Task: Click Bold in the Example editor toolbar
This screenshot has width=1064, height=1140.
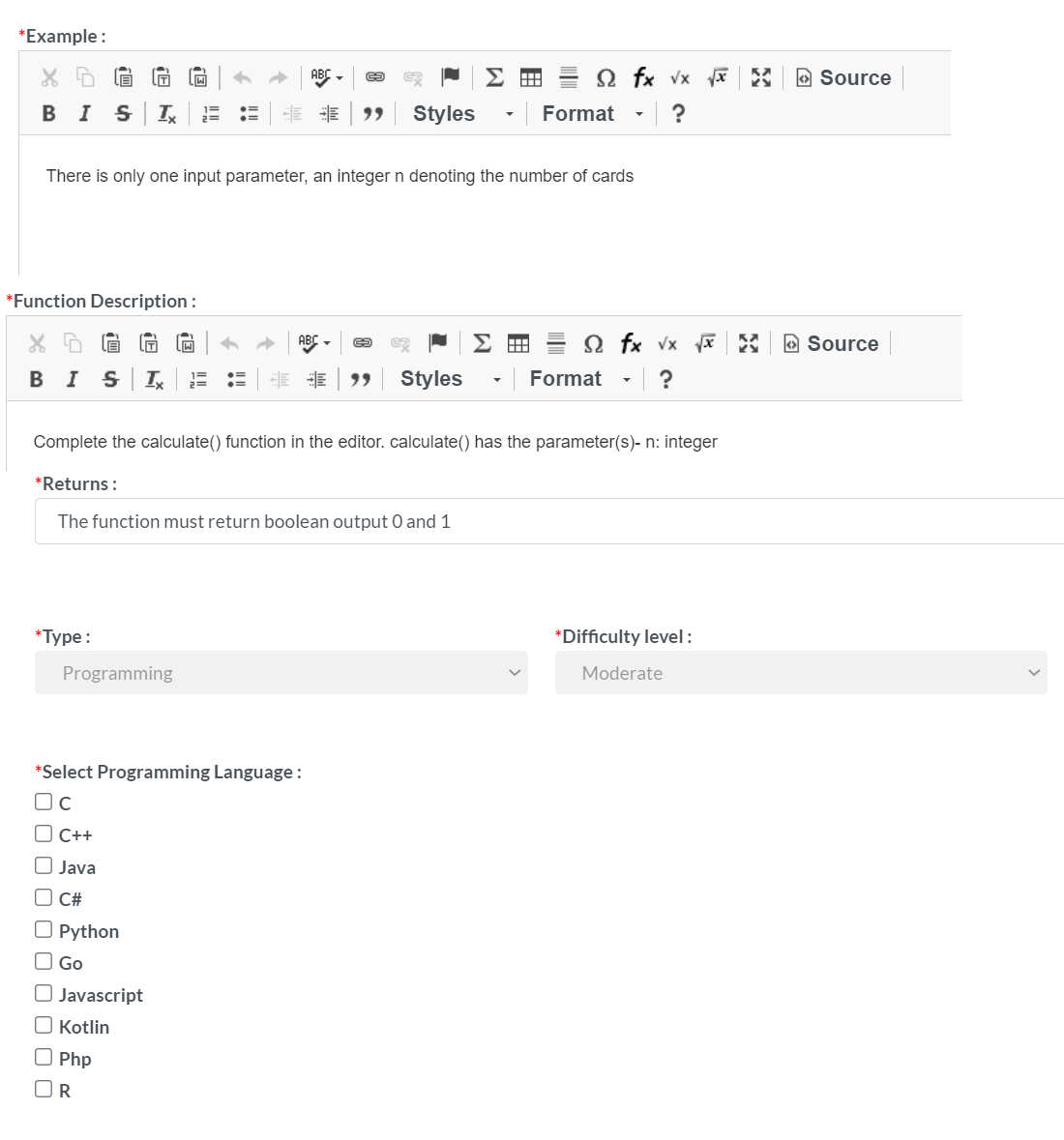Action: [x=48, y=114]
